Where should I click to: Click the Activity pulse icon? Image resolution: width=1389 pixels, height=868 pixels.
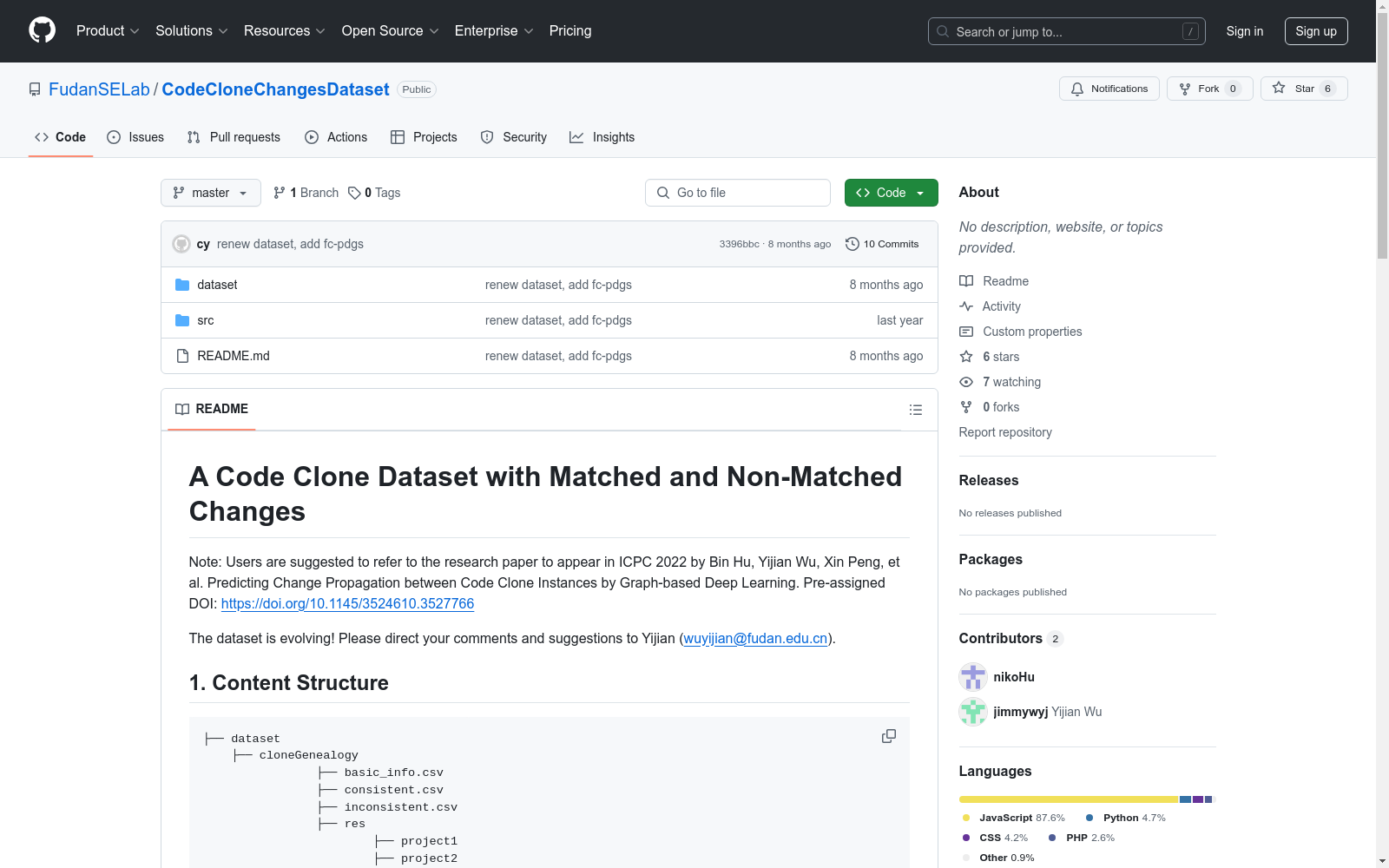tap(966, 306)
